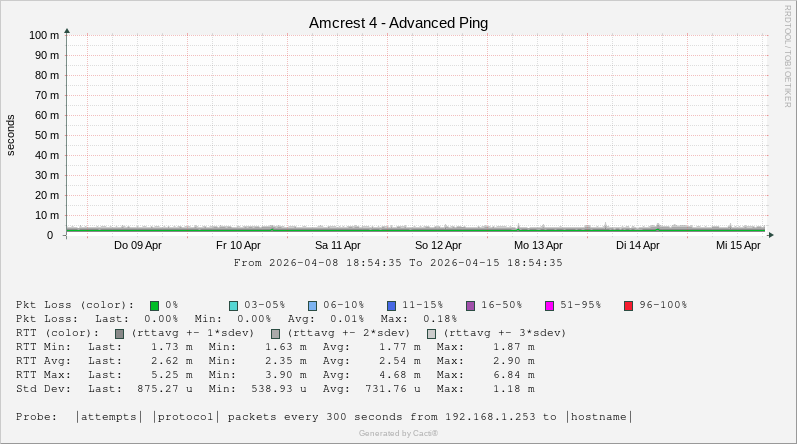Viewport: 797px width, 444px height.
Task: Click the 100 m y-axis label
Action: point(44,34)
